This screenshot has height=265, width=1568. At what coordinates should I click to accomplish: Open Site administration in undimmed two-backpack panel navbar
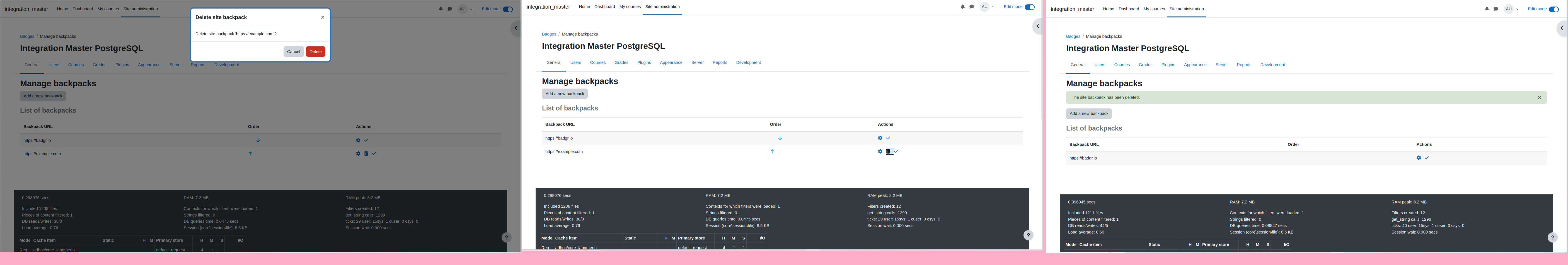tap(662, 7)
